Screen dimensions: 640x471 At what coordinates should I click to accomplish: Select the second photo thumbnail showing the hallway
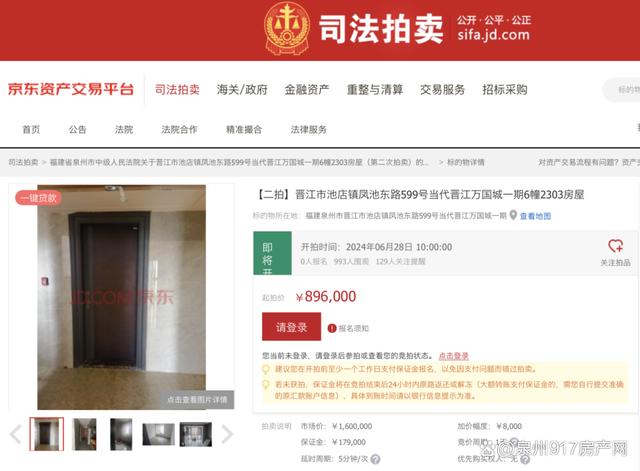84,434
